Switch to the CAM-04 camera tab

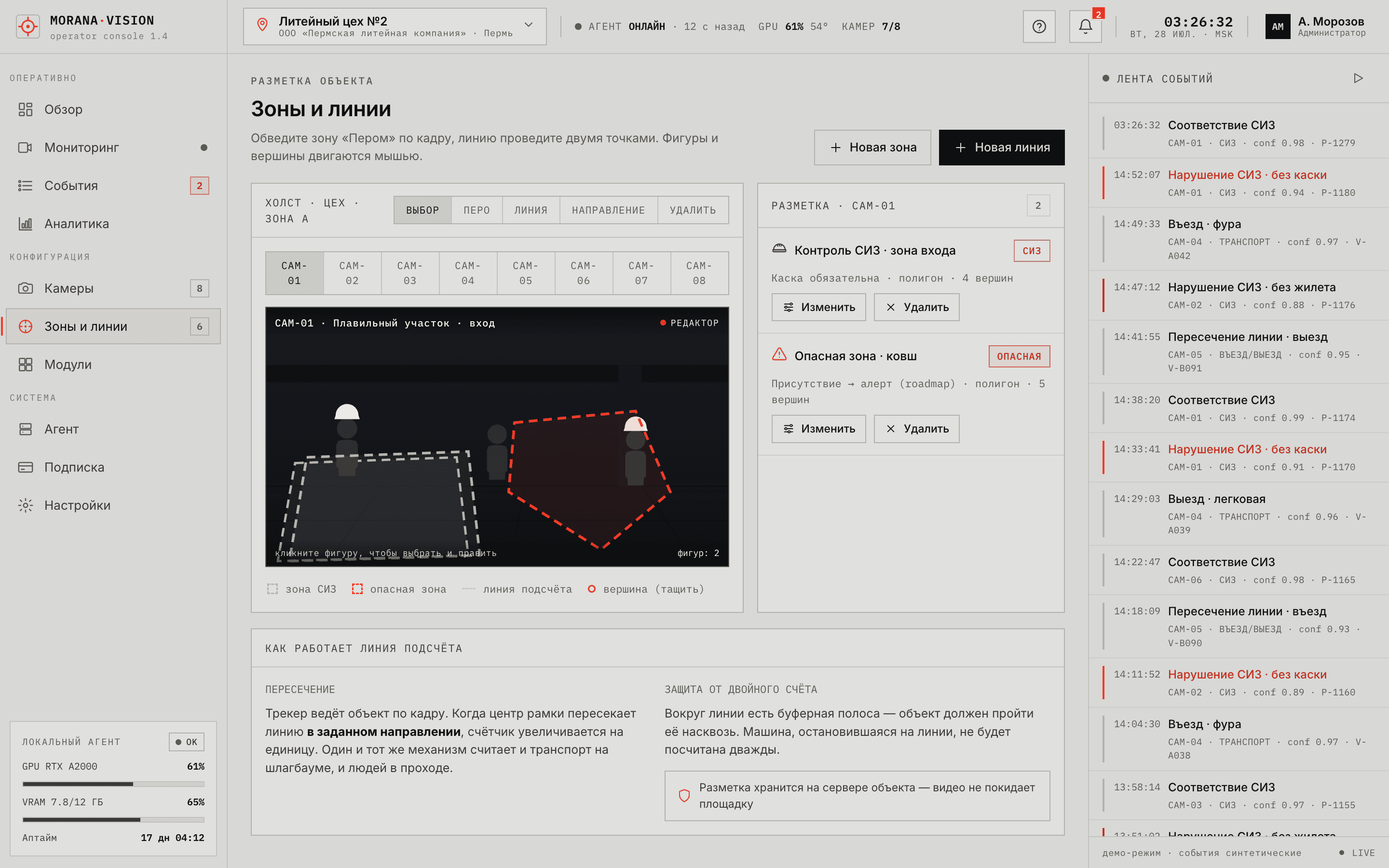pyautogui.click(x=468, y=273)
